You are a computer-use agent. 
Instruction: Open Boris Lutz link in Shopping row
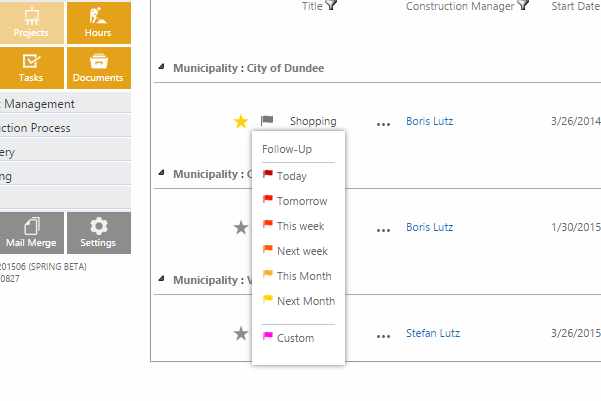[x=429, y=121]
